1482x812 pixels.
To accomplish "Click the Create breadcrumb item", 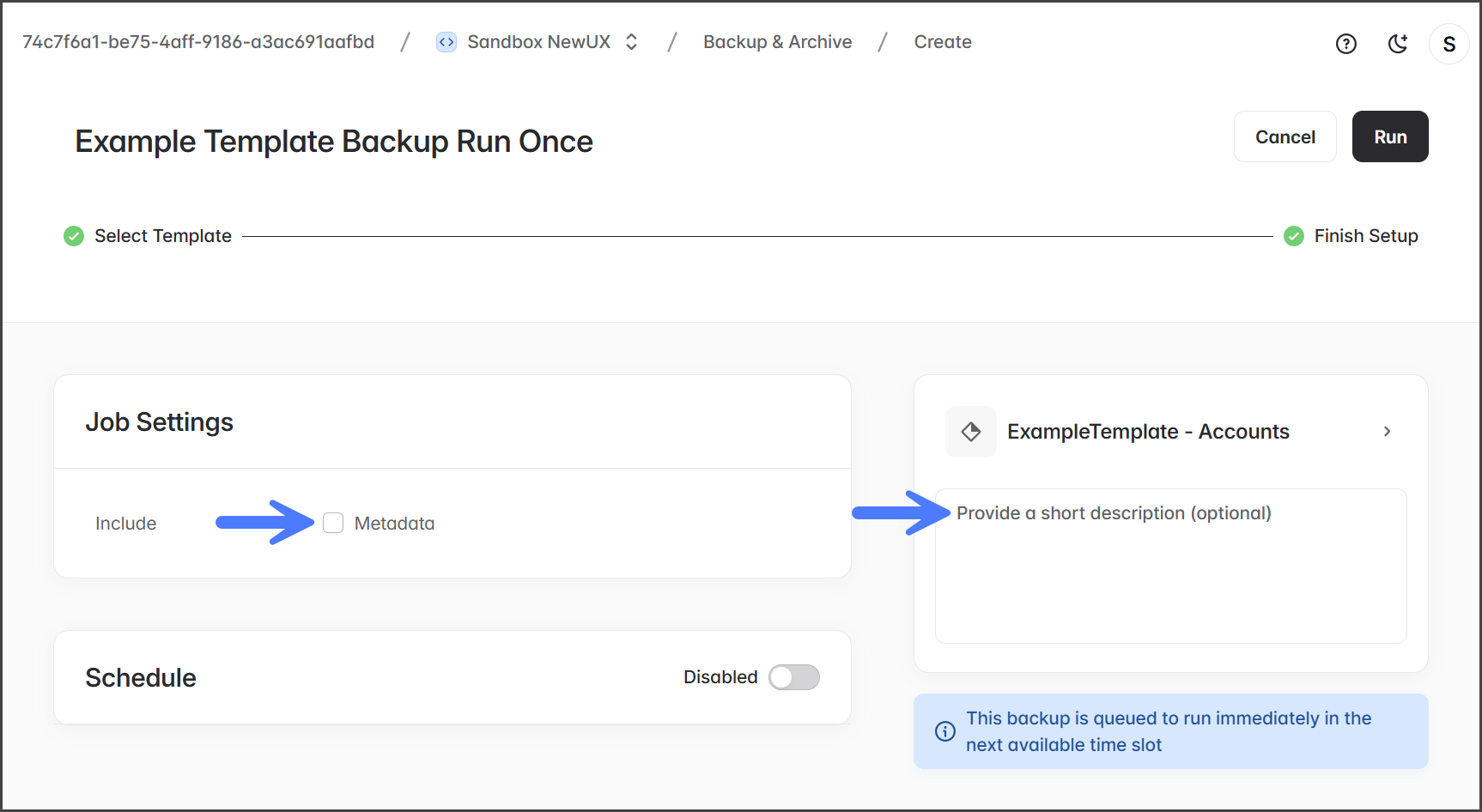I will click(x=942, y=42).
